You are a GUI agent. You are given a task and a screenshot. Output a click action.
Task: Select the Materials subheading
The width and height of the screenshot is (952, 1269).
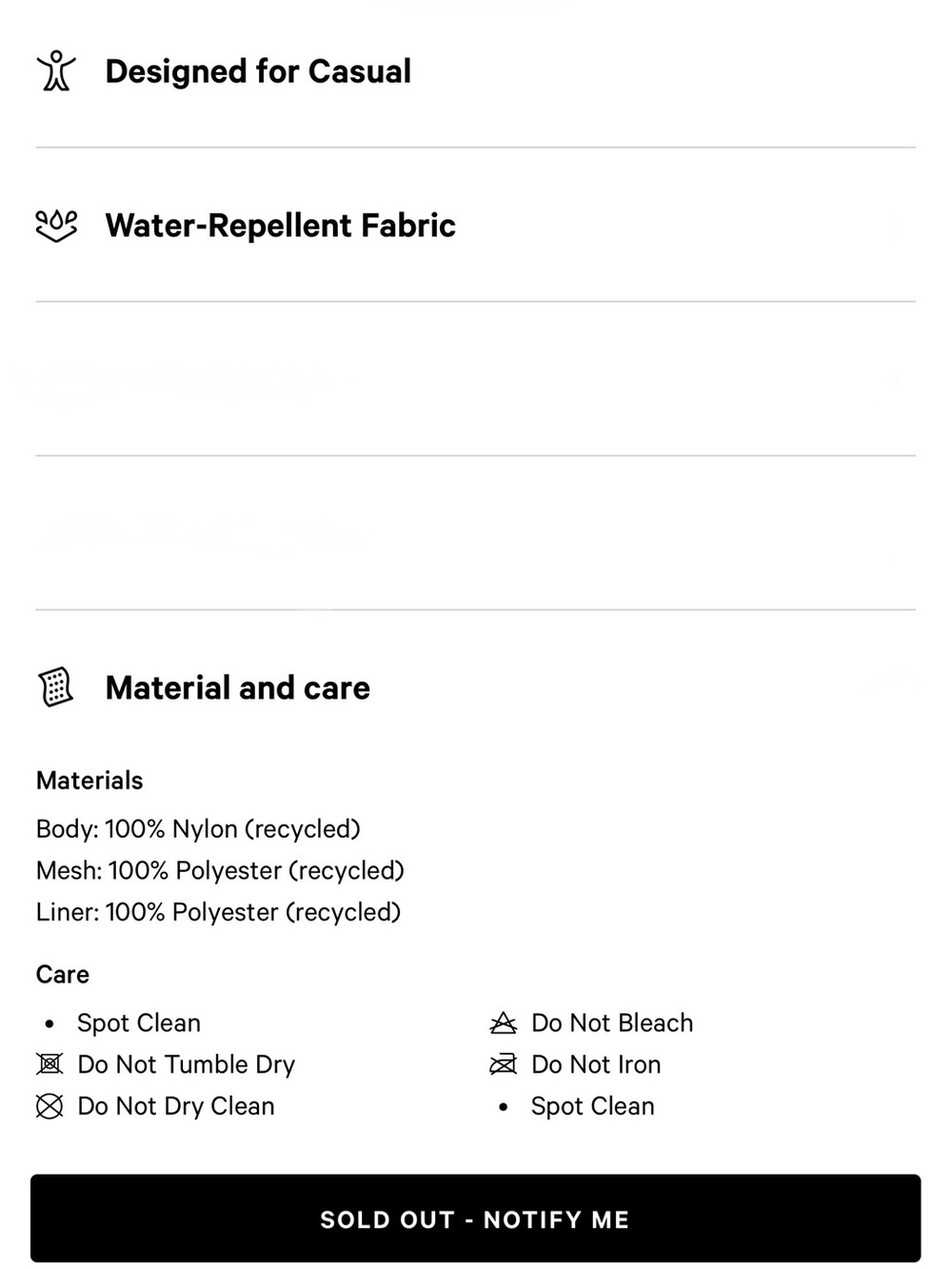click(x=89, y=781)
